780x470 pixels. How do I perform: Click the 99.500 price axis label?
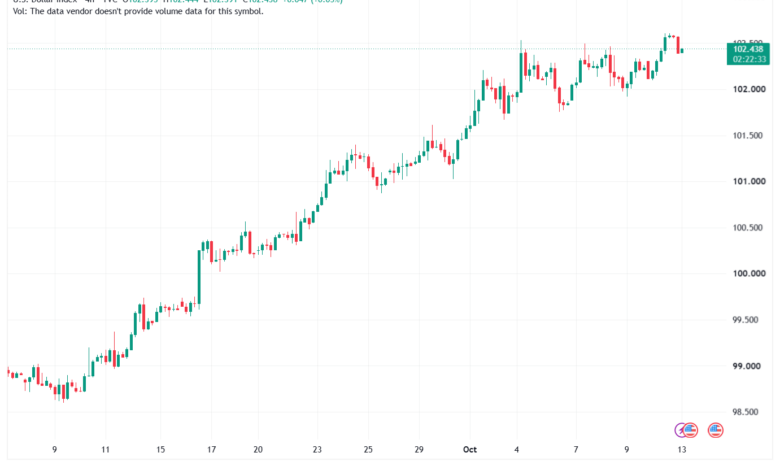point(746,320)
